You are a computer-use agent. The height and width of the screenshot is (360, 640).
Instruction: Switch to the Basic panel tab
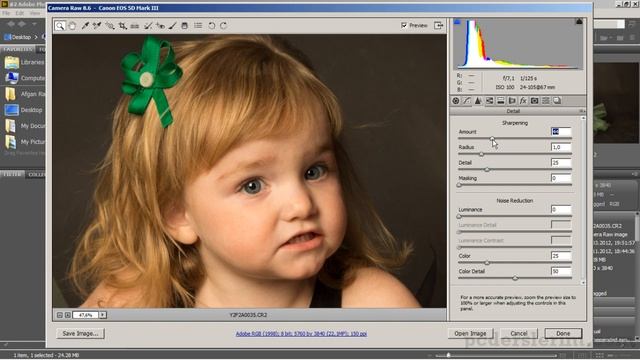pyautogui.click(x=456, y=100)
